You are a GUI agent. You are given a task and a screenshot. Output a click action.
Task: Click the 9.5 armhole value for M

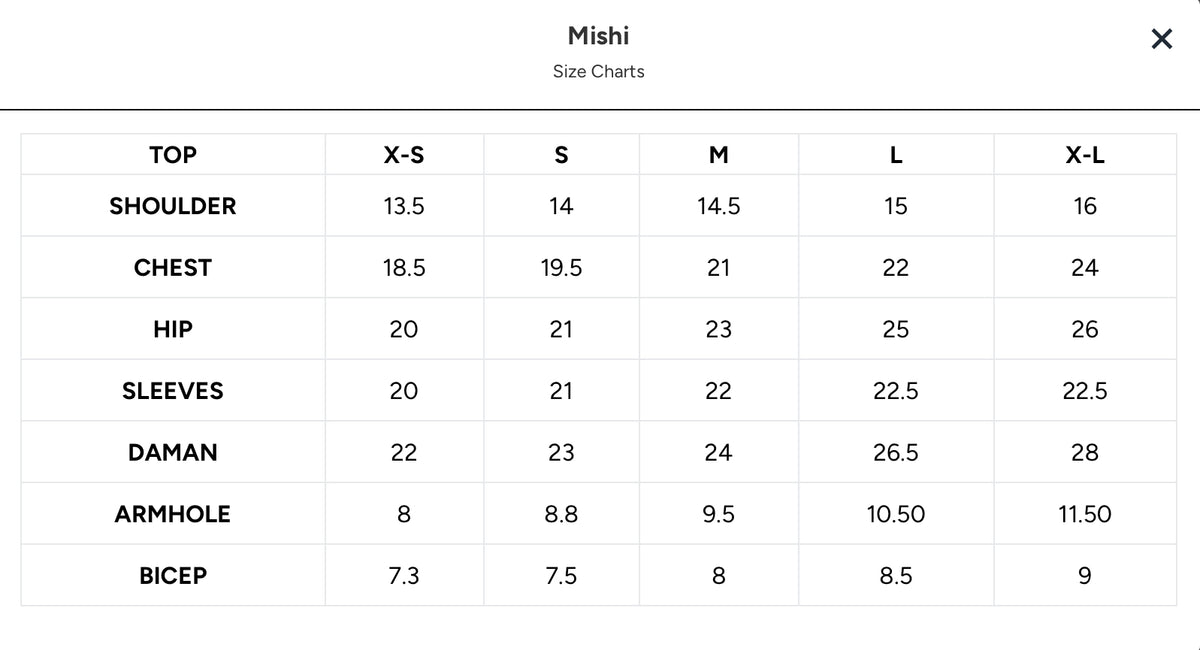(x=719, y=514)
